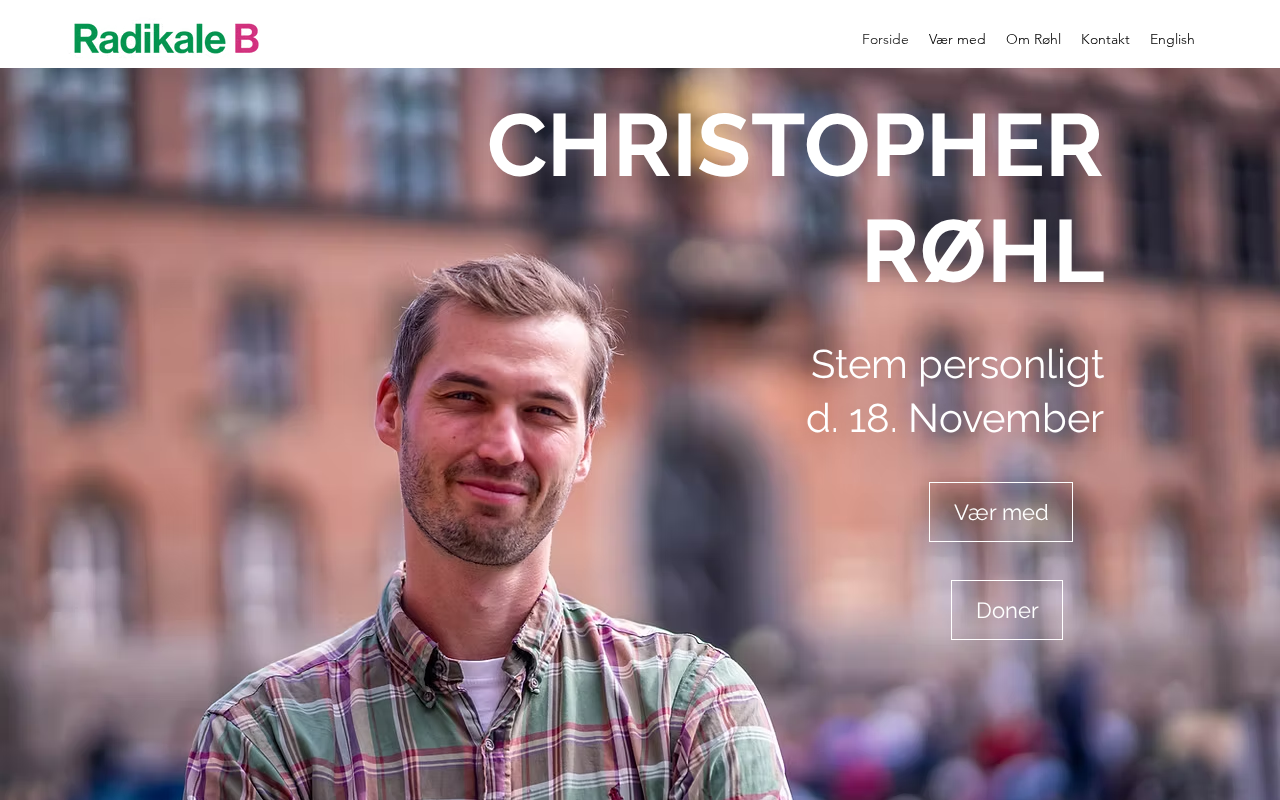The image size is (1280, 800).
Task: Go to Vær med in top navigation
Action: (x=957, y=39)
